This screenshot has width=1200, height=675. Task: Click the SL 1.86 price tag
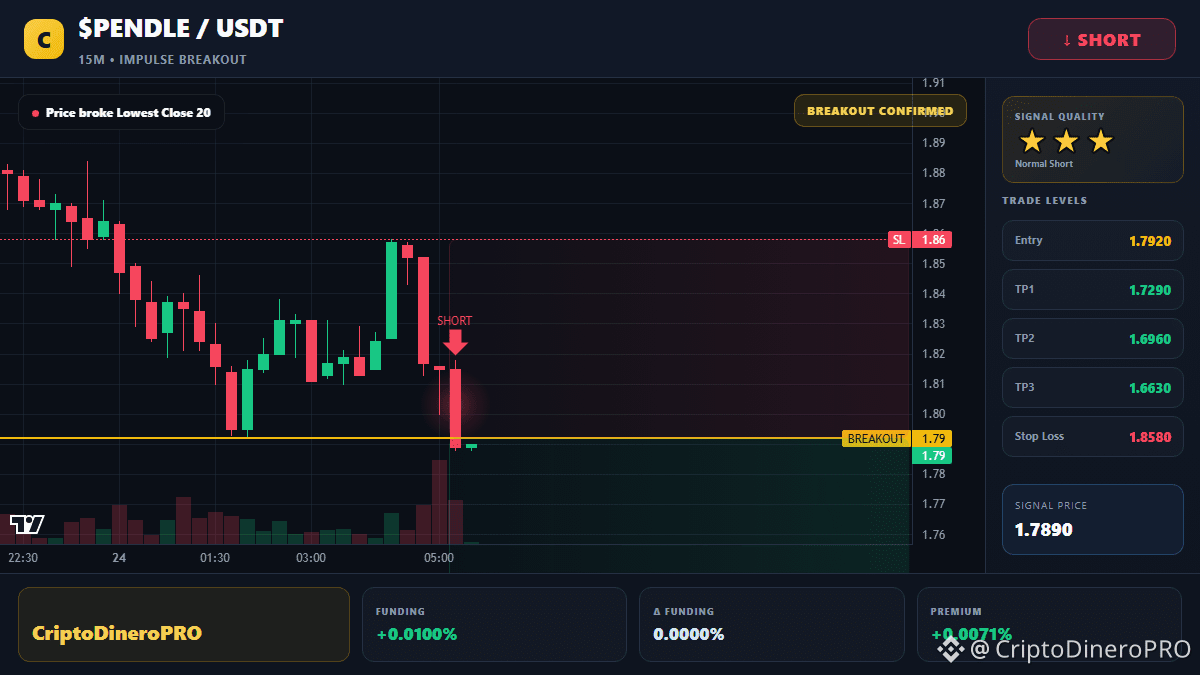pos(920,240)
